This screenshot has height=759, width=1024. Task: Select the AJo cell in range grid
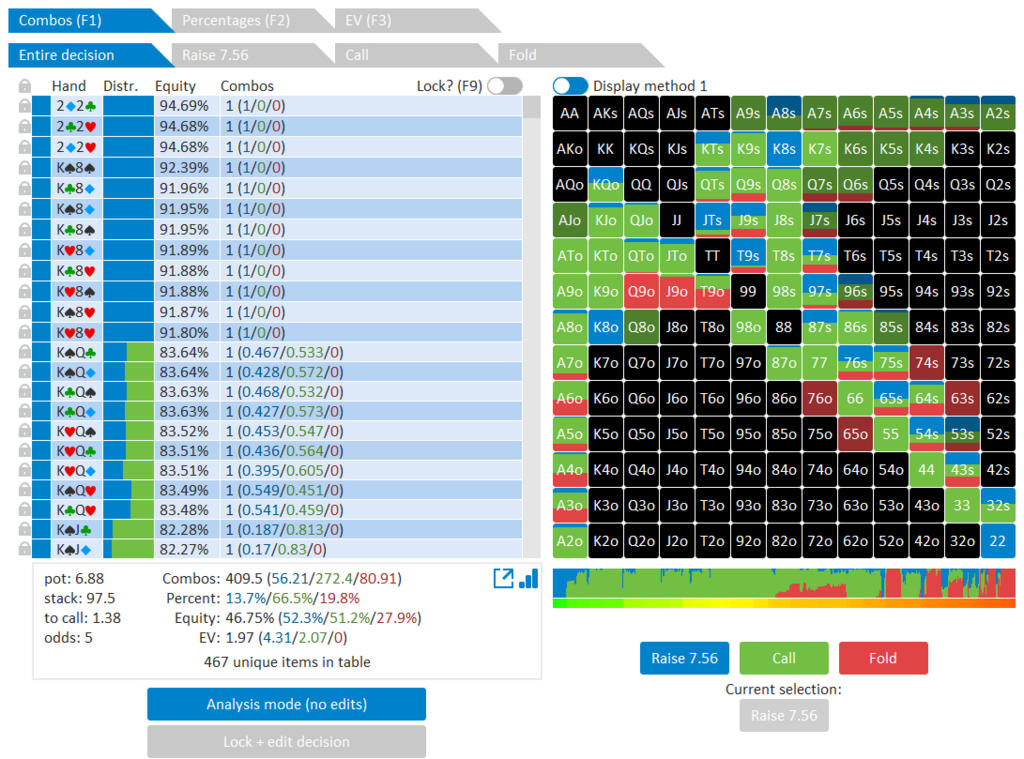[569, 220]
